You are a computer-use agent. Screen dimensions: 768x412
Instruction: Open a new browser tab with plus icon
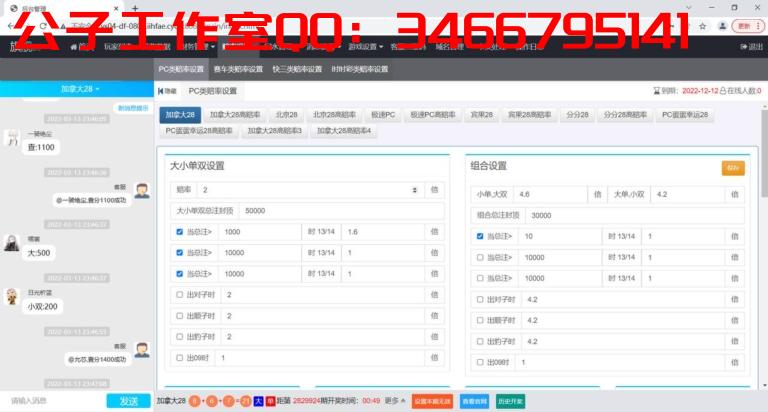click(x=135, y=8)
